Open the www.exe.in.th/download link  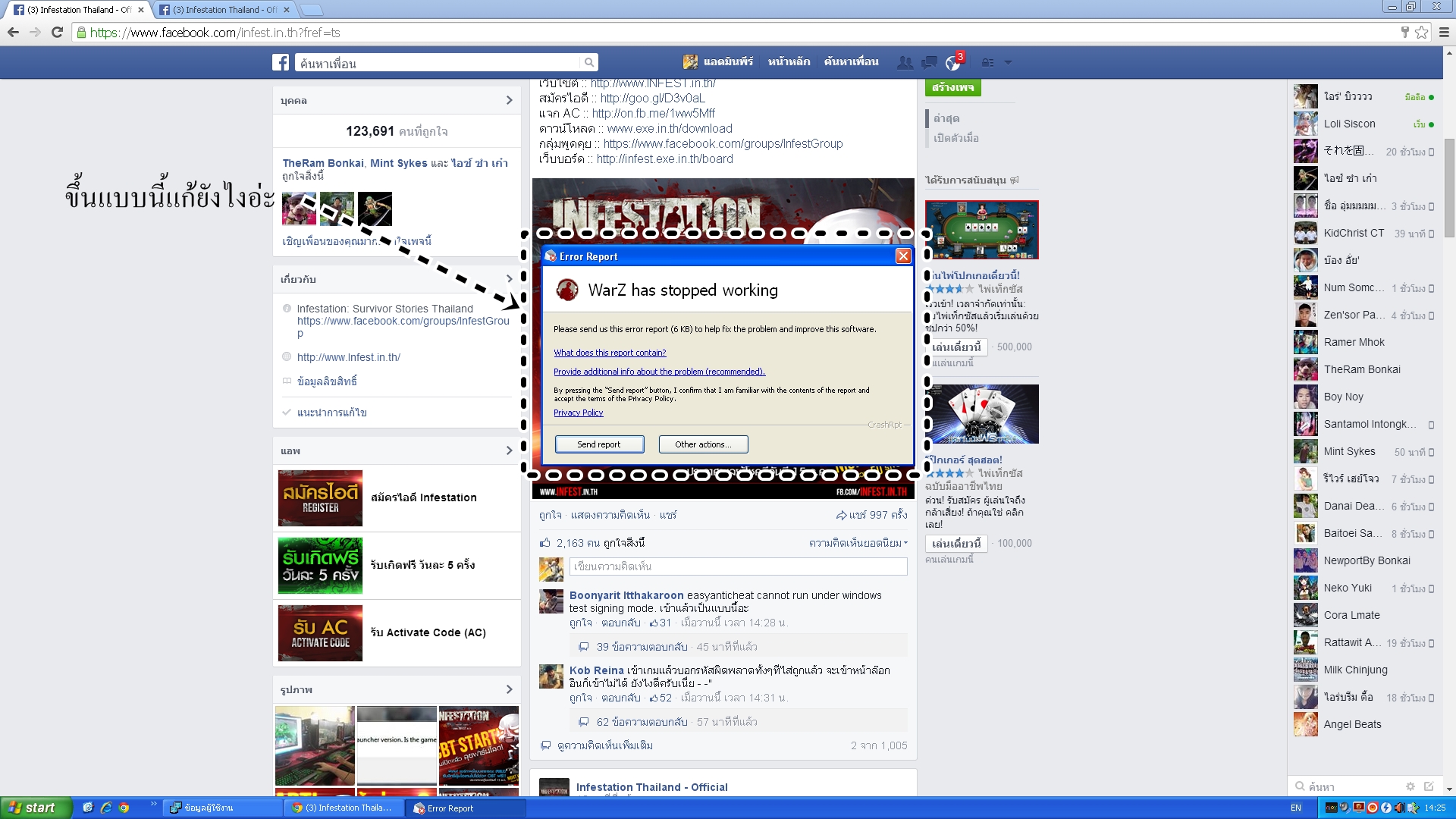click(x=669, y=128)
